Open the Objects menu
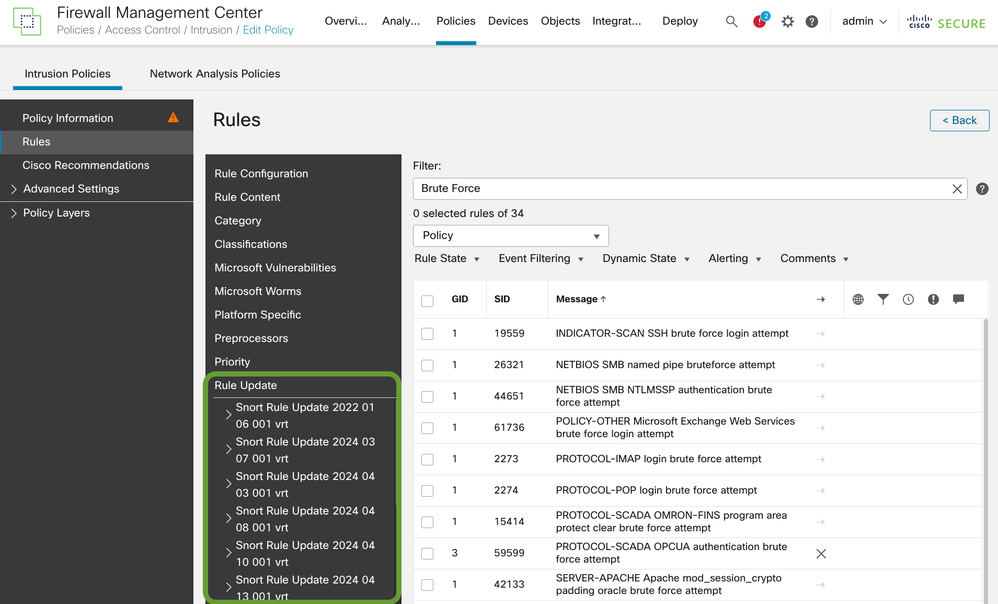This screenshot has height=604, width=998. pyautogui.click(x=560, y=21)
